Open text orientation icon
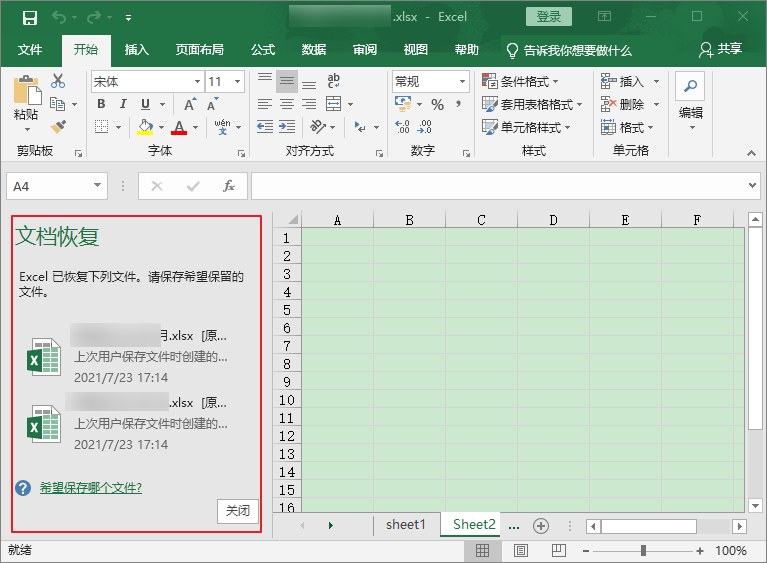The height and width of the screenshot is (563, 767). tap(317, 127)
